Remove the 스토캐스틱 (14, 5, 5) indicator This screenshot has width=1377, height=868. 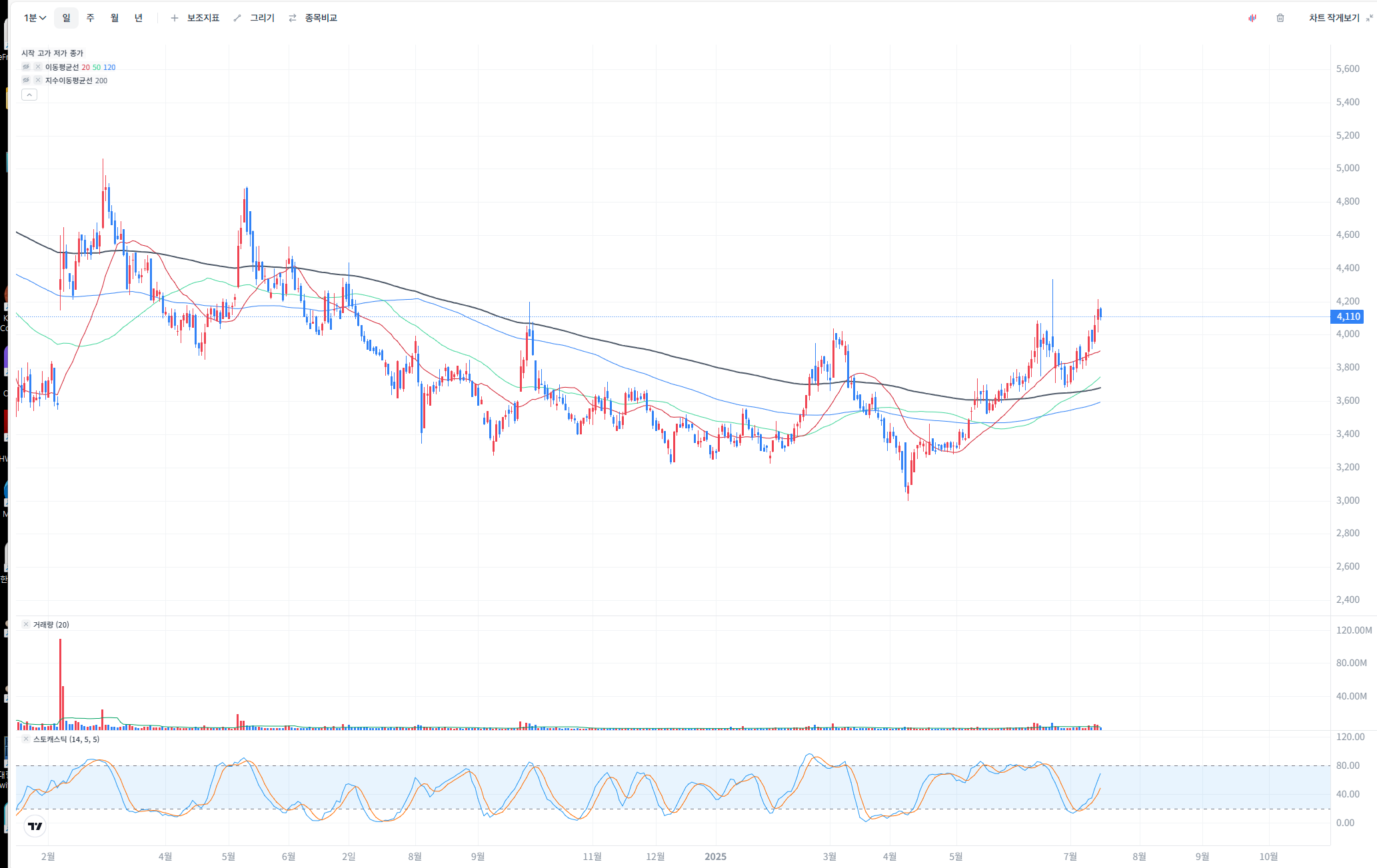[26, 739]
